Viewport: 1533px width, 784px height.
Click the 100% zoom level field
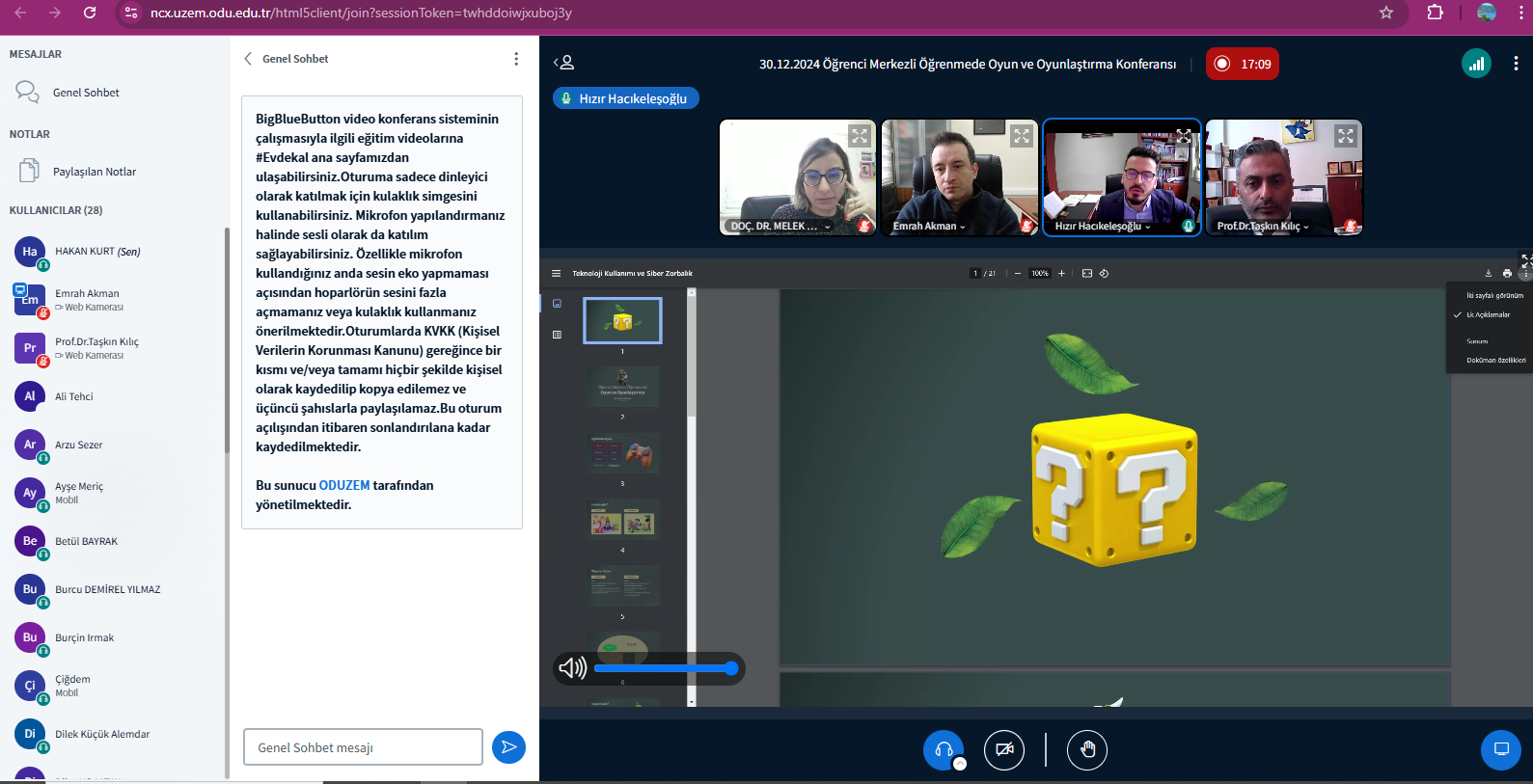(1040, 273)
